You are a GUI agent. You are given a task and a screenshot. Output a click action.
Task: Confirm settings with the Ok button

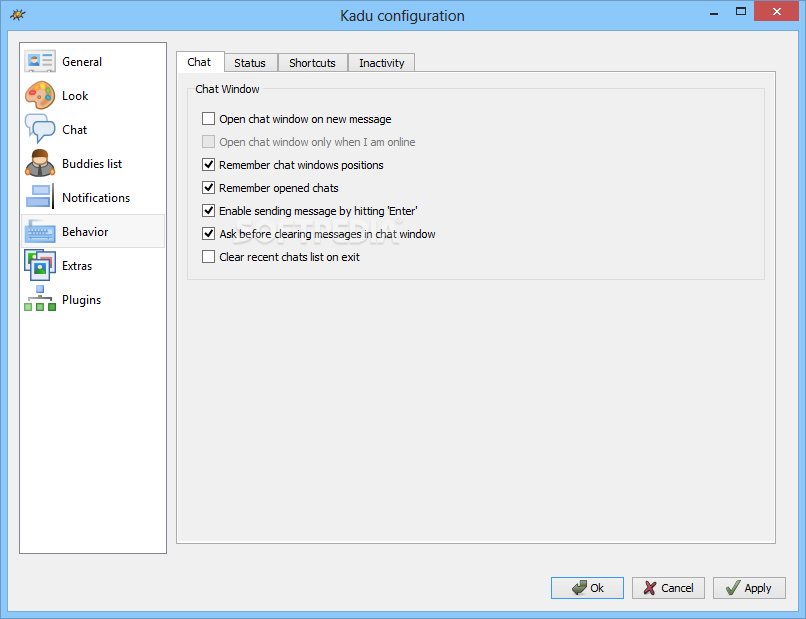coord(587,588)
